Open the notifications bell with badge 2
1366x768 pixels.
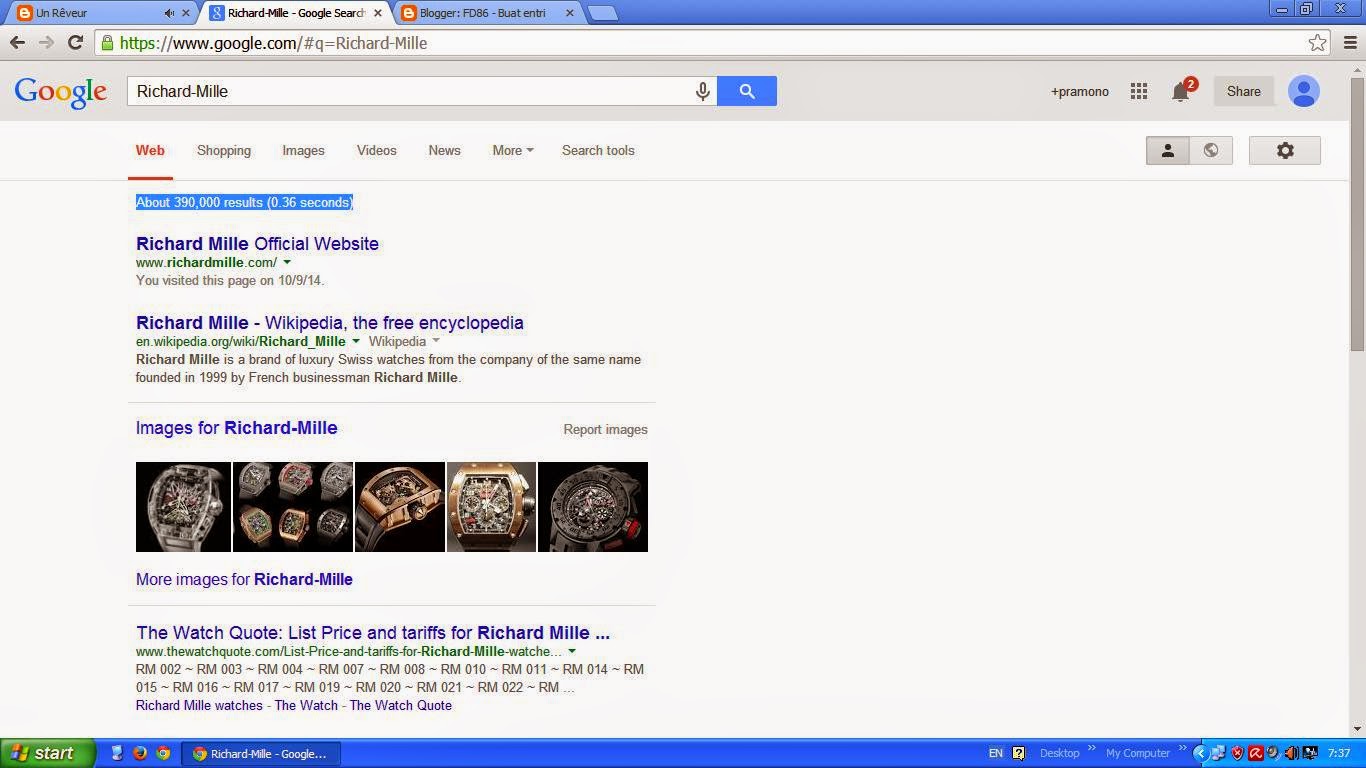(x=1182, y=91)
